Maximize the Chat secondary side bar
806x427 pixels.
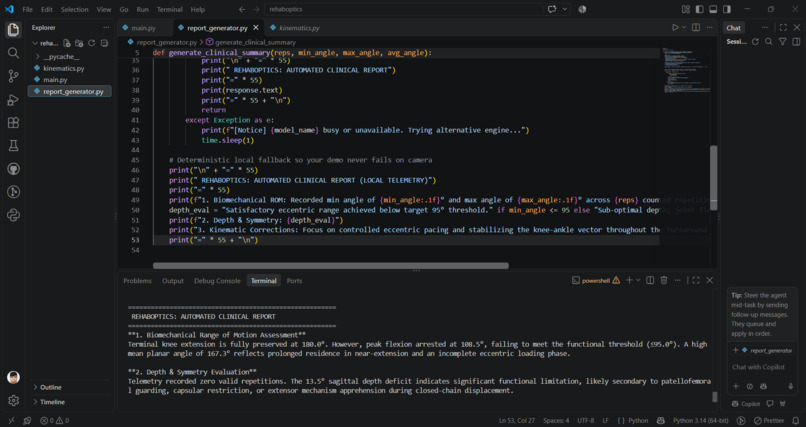click(x=783, y=28)
